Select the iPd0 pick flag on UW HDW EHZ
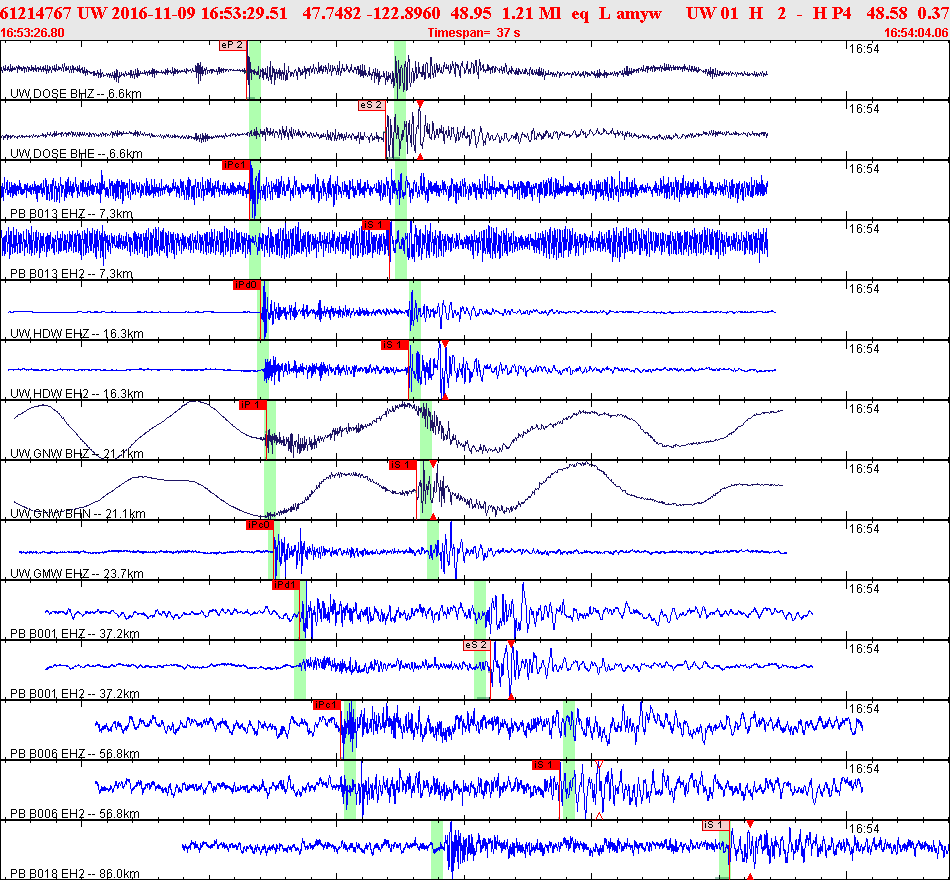This screenshot has width=950, height=880. (247, 285)
